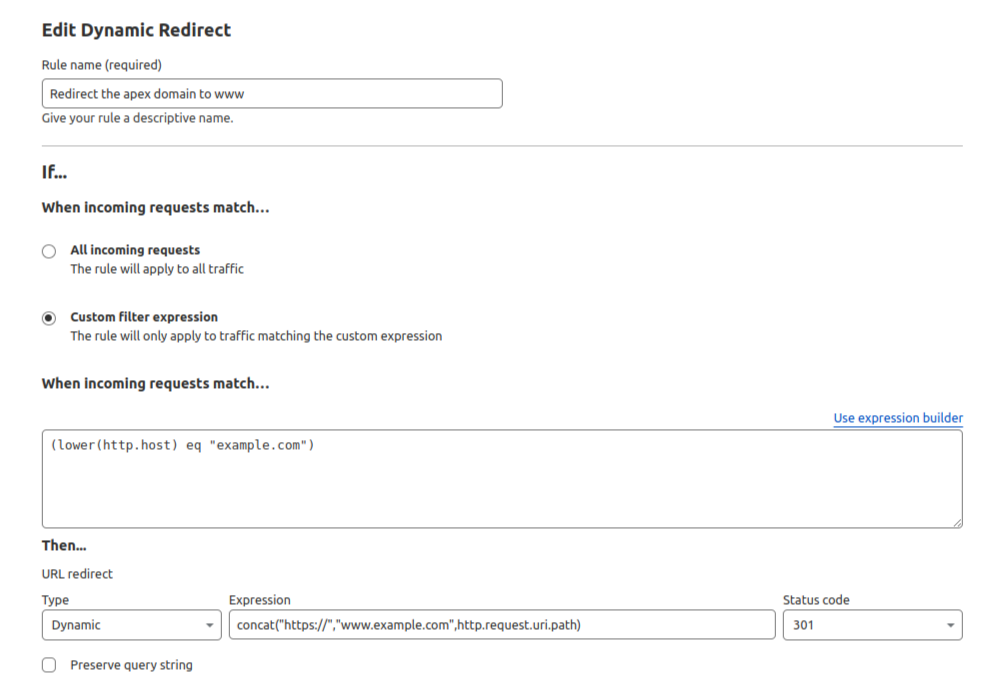This screenshot has width=1000, height=700.
Task: Enable the Preserve query string checkbox
Action: (49, 665)
